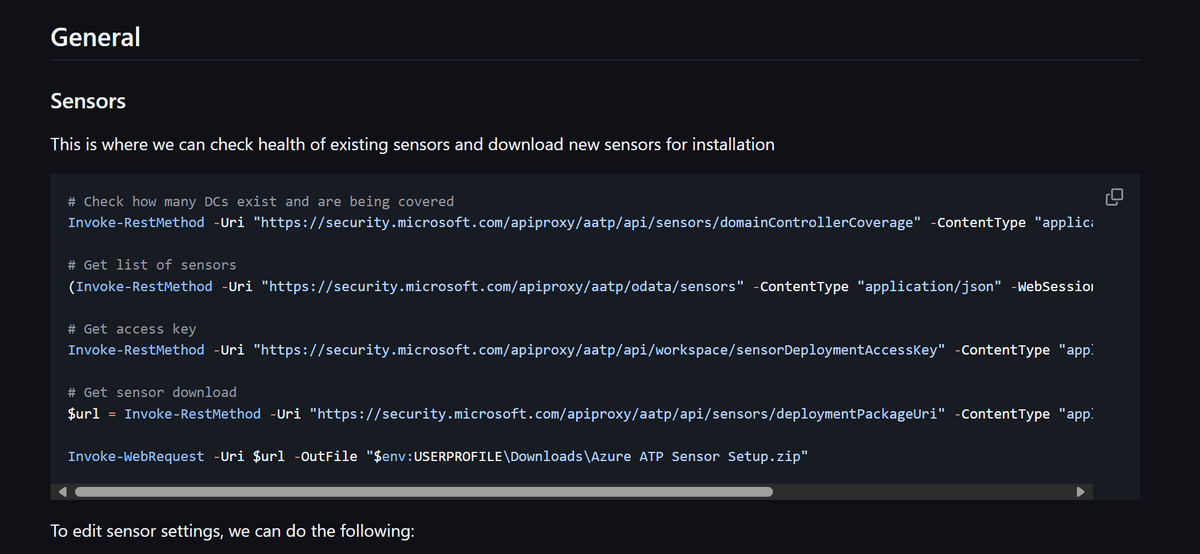Viewport: 1200px width, 554px height.
Task: Click the 'Azure ATP Sensor Setup.zip' output path
Action: coord(587,456)
